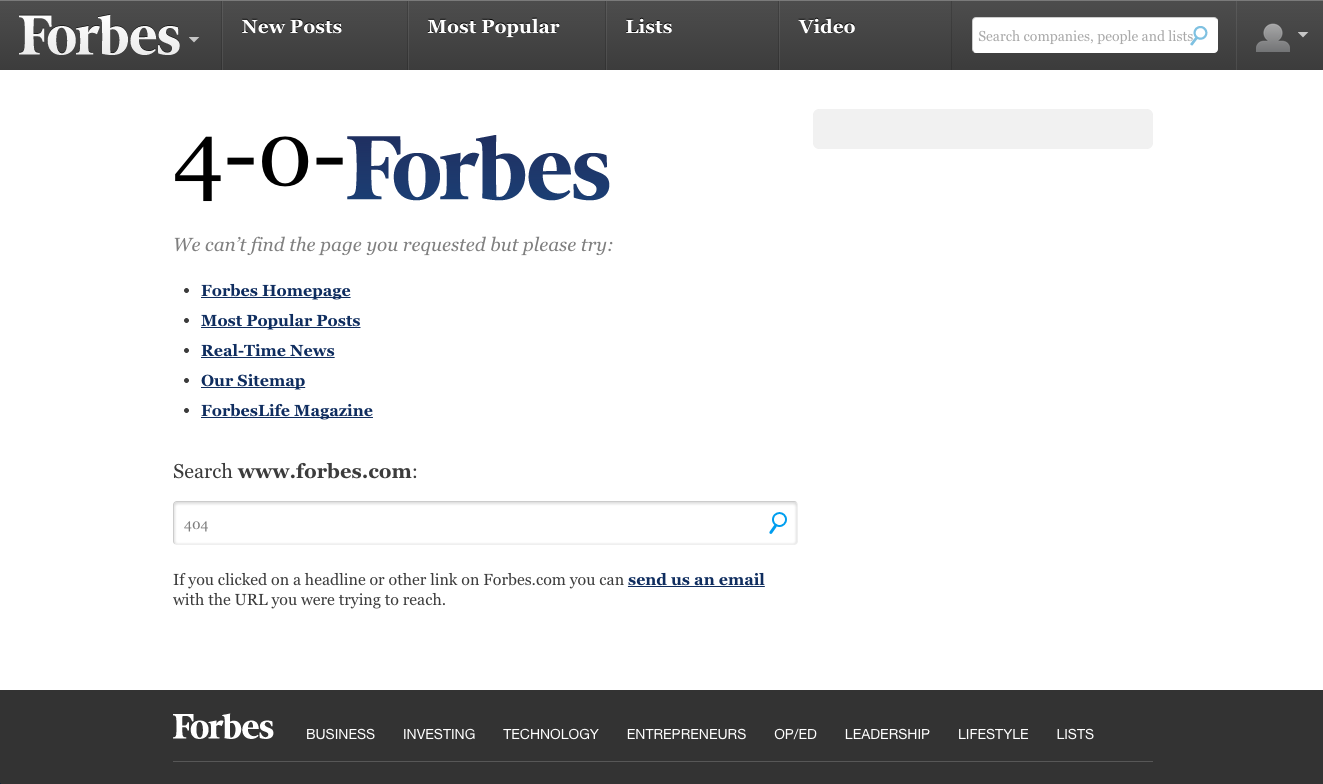This screenshot has width=1323, height=784.
Task: Open the Forbes Homepage link
Action: pyautogui.click(x=276, y=291)
